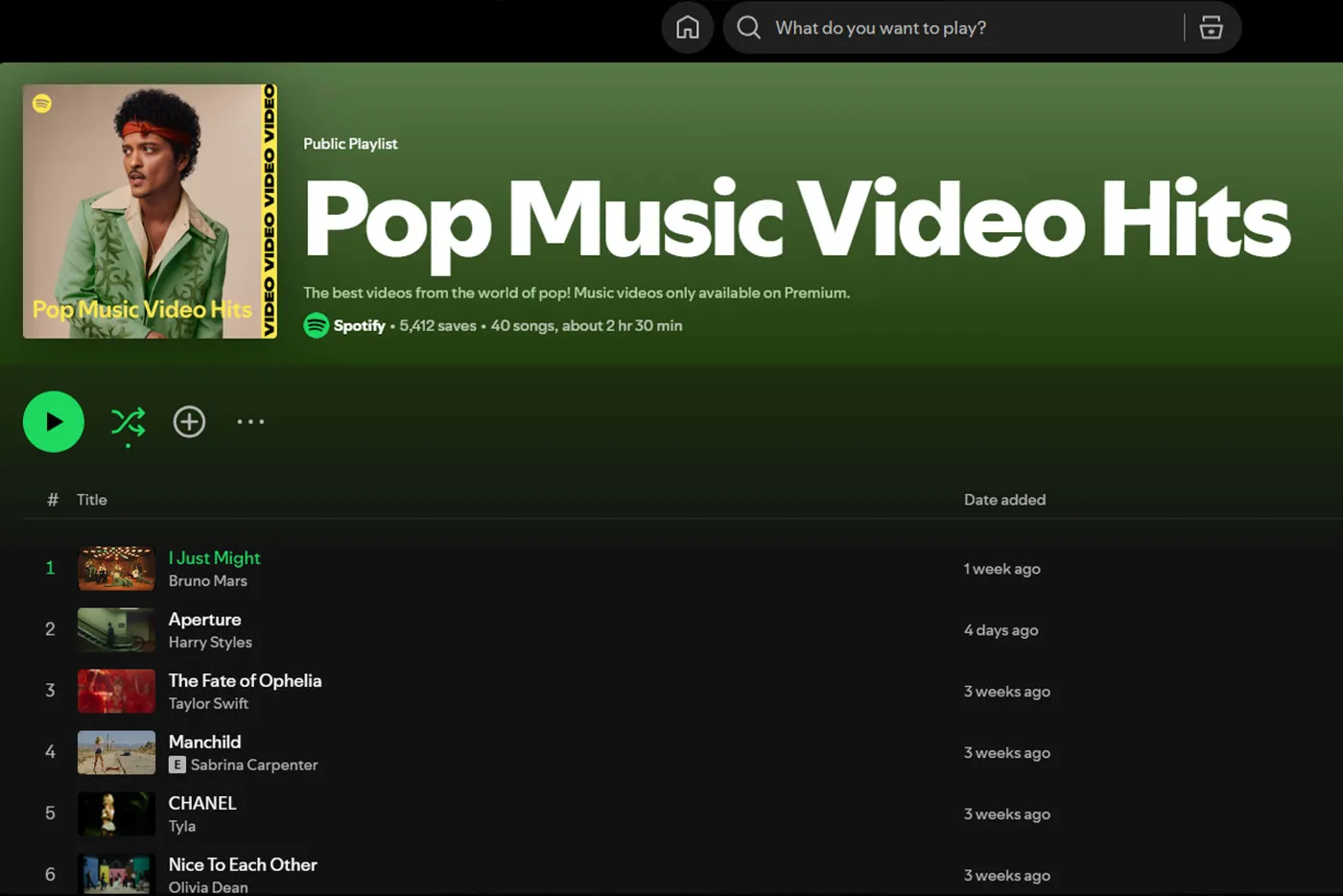Click the Home icon button
The height and width of the screenshot is (896, 1343).
(687, 28)
